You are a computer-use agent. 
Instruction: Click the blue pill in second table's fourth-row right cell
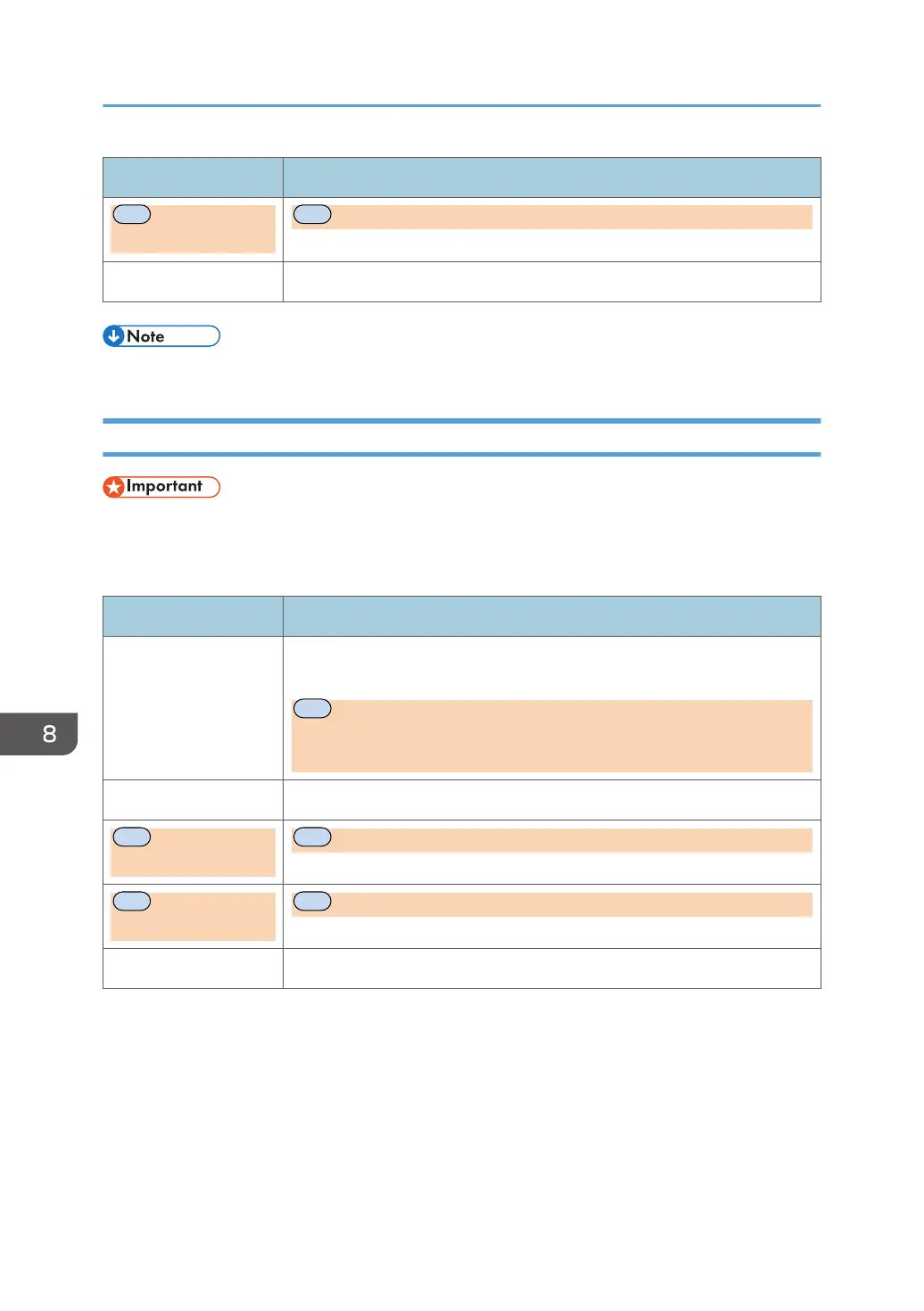click(x=312, y=901)
